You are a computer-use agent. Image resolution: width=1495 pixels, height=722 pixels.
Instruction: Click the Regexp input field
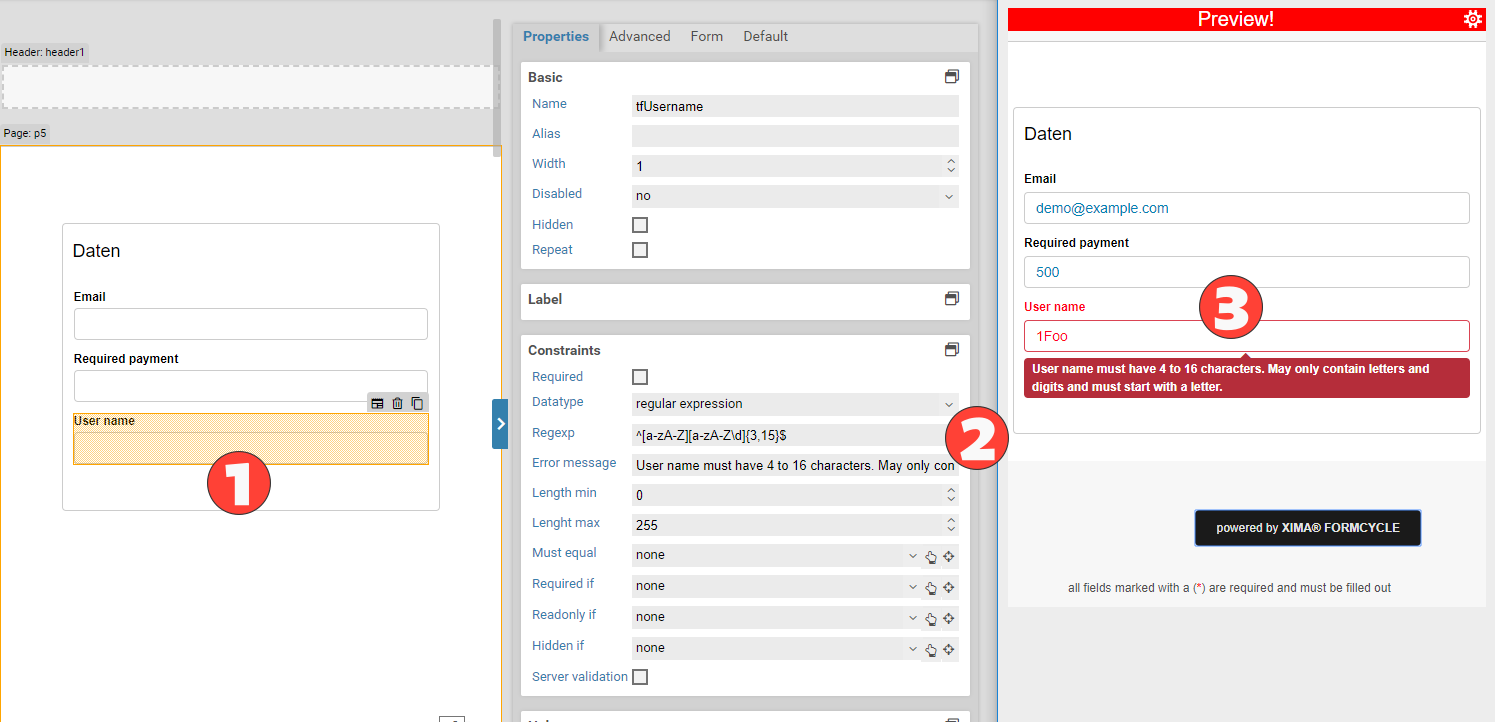pyautogui.click(x=785, y=435)
